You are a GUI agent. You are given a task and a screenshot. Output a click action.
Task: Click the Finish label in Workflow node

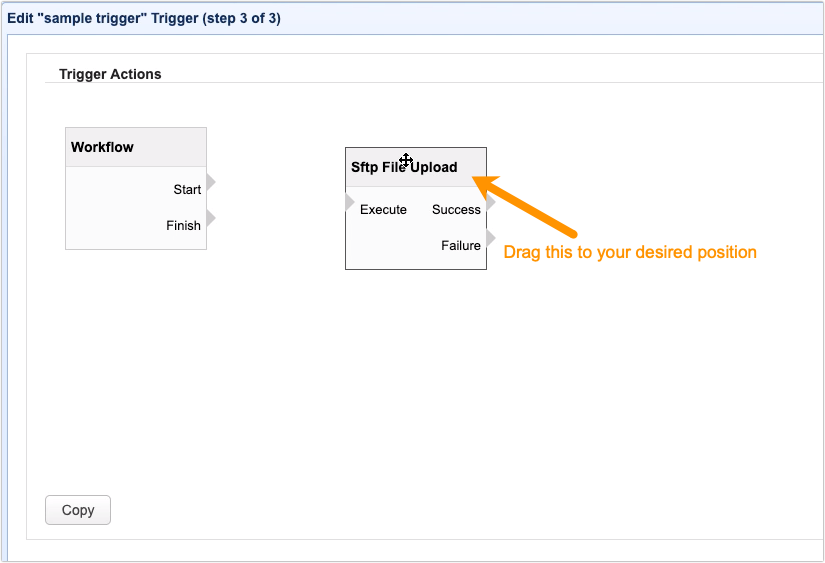click(x=183, y=226)
